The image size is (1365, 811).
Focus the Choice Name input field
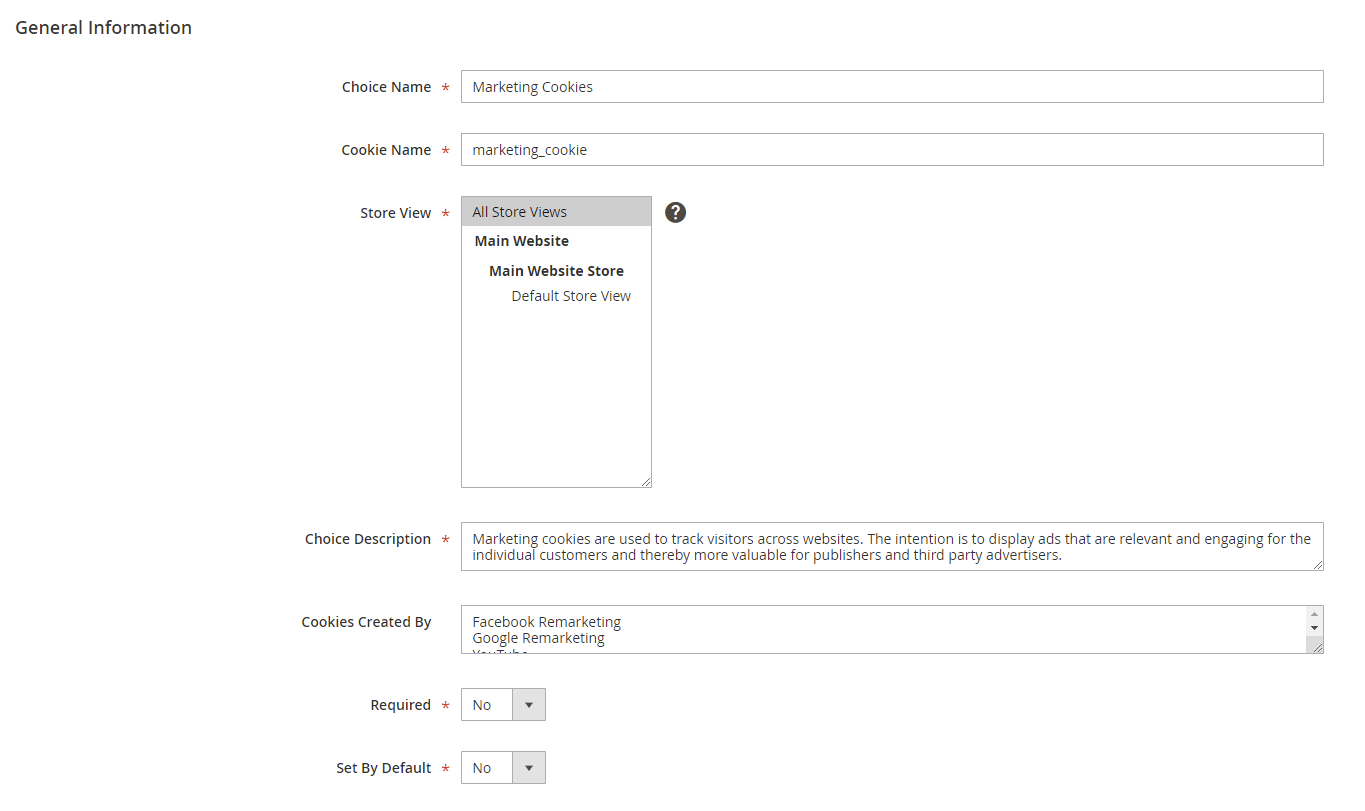tap(891, 87)
